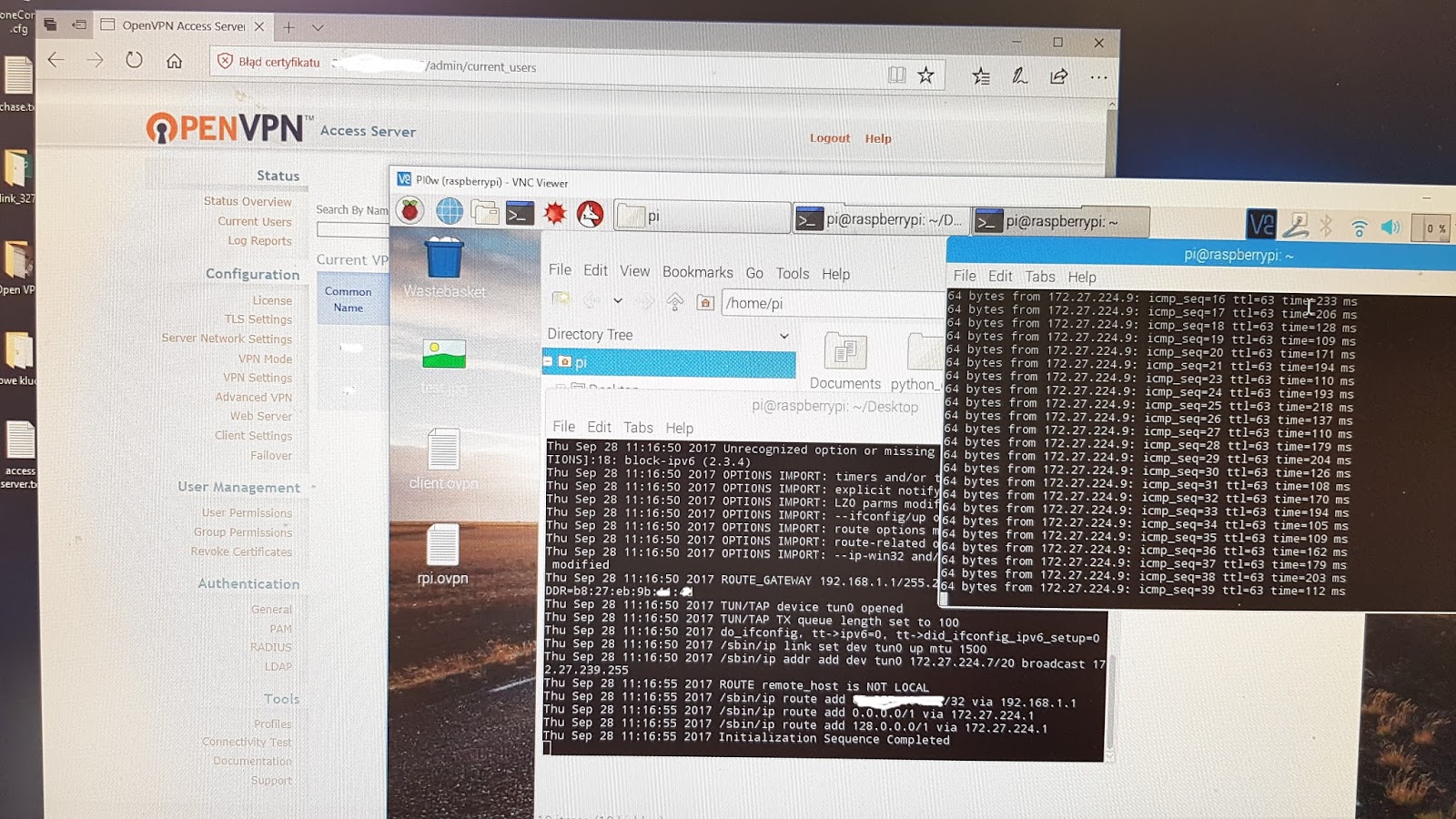The height and width of the screenshot is (819, 1456).
Task: Open the Tabs menu in the ping terminal
Action: pyautogui.click(x=1040, y=277)
